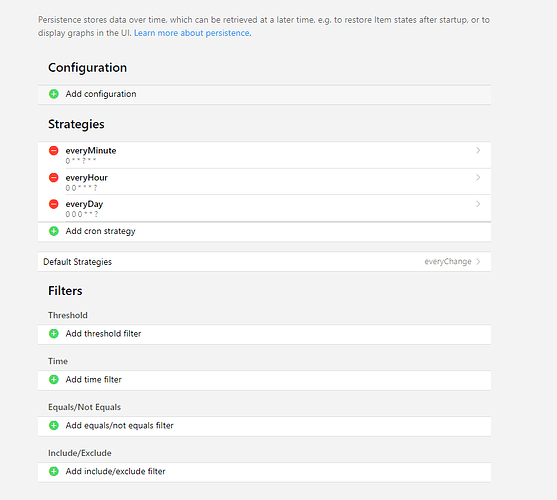This screenshot has width=557, height=500.
Task: Click green plus for equals/not equals filter
Action: coord(54,425)
